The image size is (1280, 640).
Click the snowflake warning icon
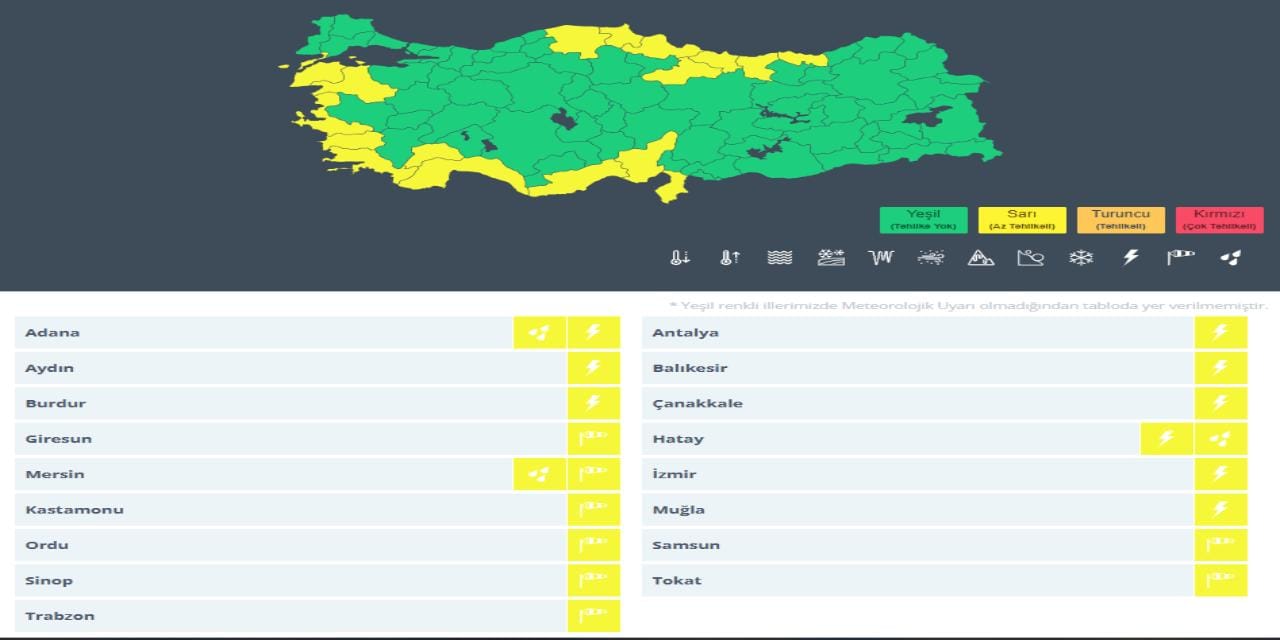(x=1080, y=257)
